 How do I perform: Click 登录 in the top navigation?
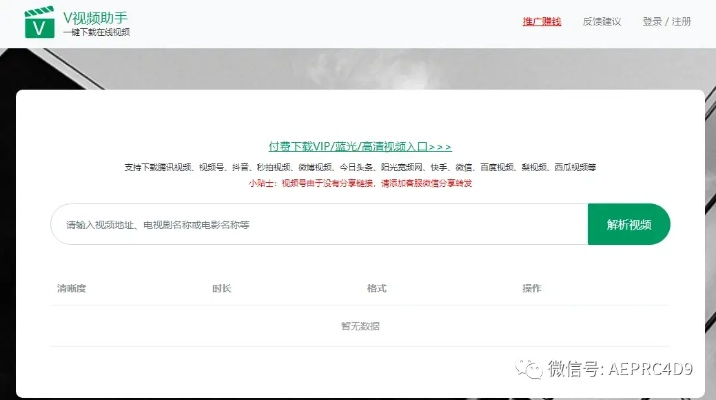[652, 21]
